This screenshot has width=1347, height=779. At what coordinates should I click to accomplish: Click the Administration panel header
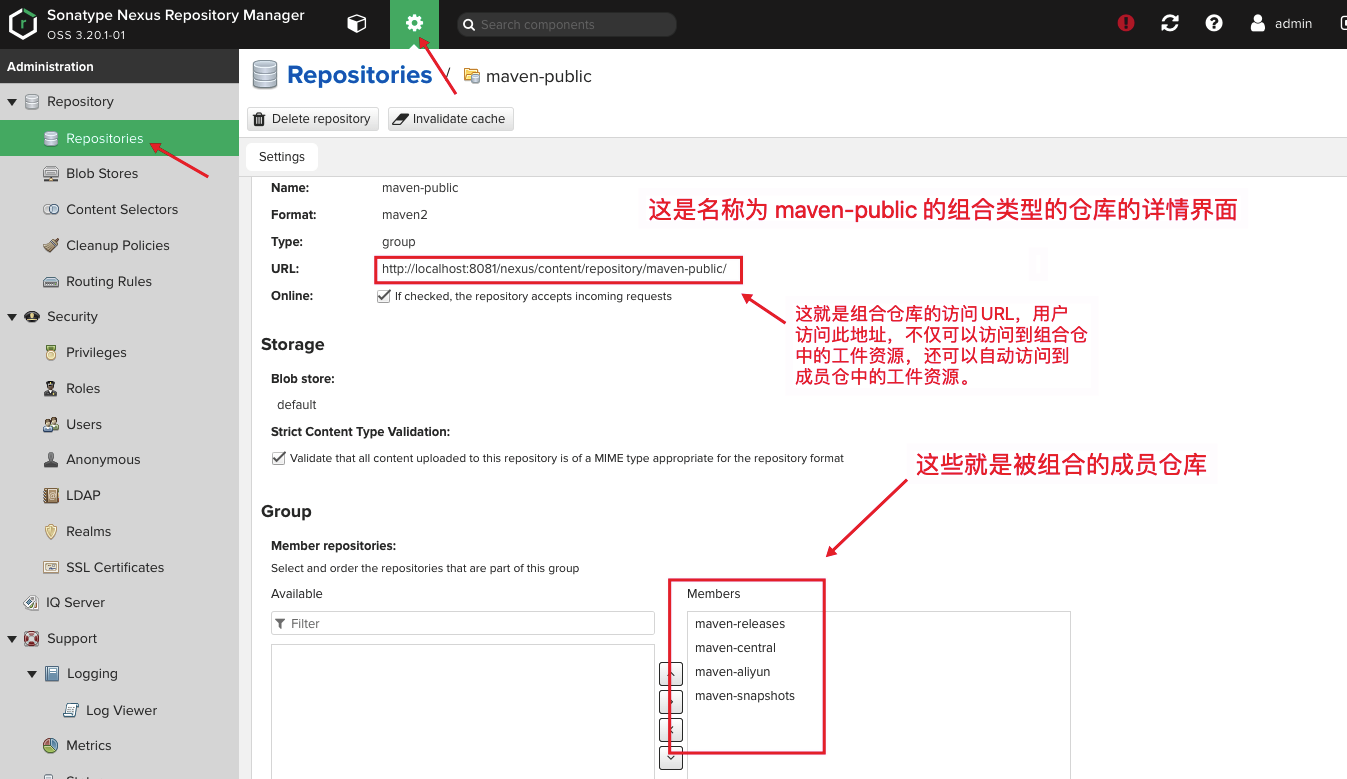coord(119,67)
